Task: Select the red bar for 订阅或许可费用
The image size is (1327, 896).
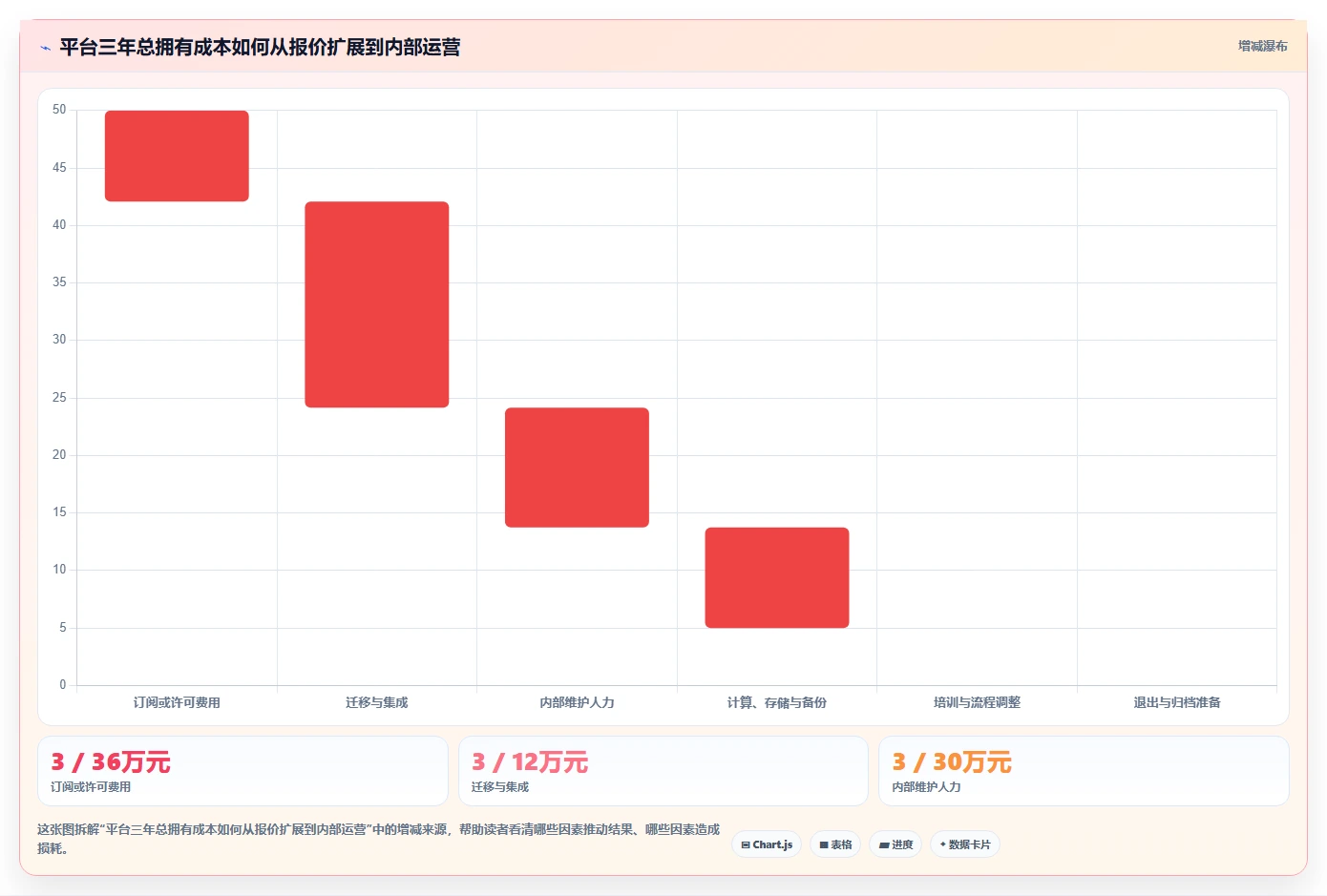Action: pos(177,156)
